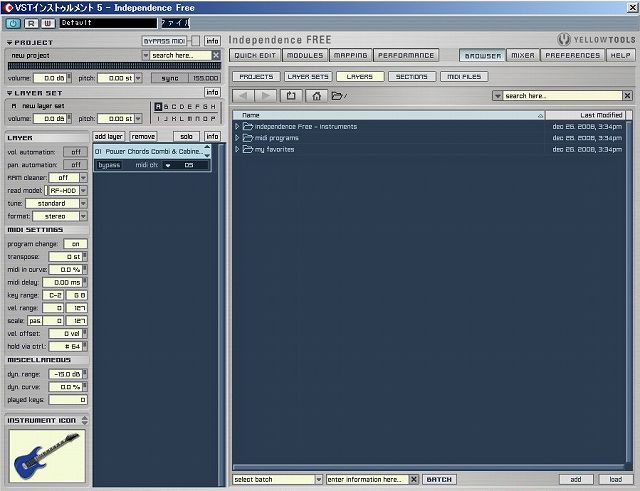Image resolution: width=640 pixels, height=491 pixels.
Task: Open the midi ch dropdown arrow
Action: [x=168, y=165]
